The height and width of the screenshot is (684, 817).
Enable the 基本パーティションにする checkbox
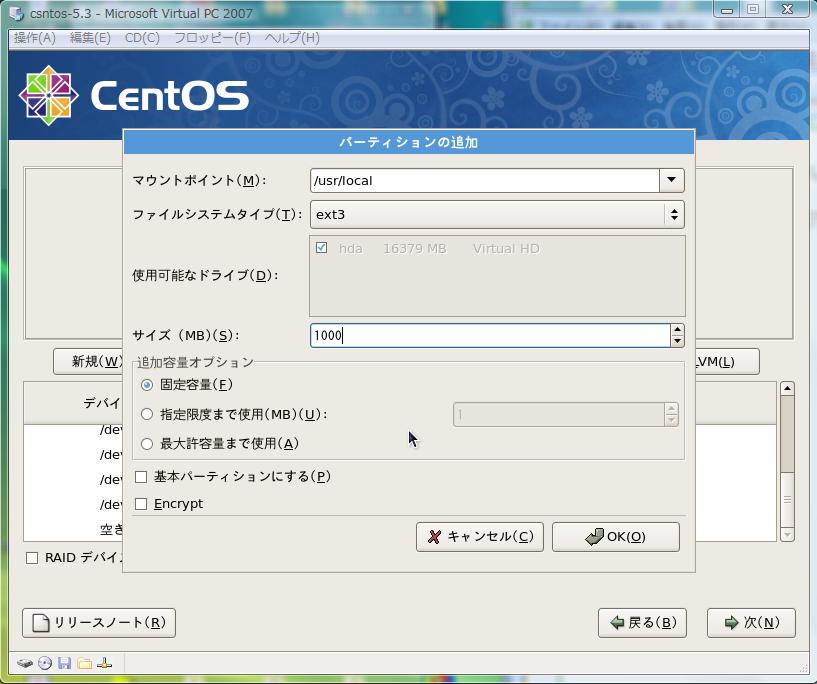[x=141, y=477]
